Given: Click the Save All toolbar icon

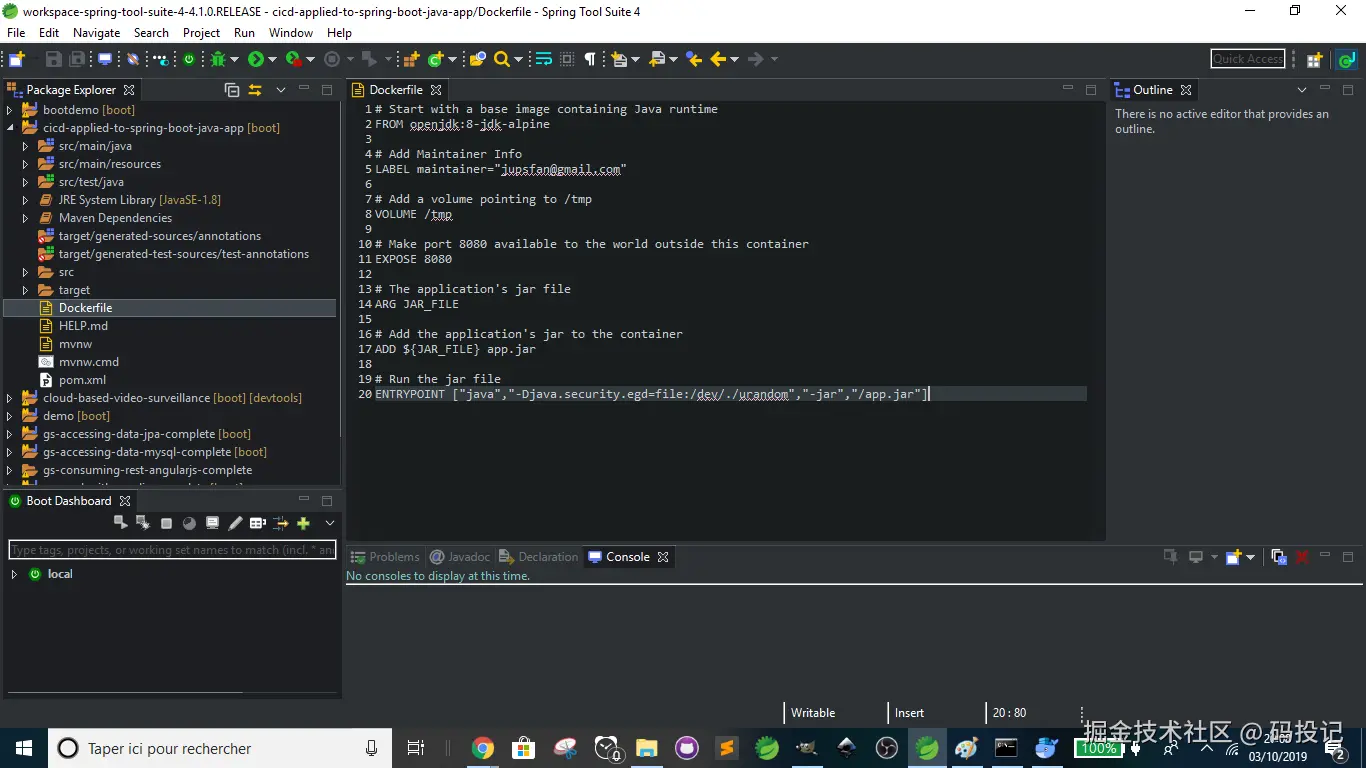Looking at the screenshot, I should 77,59.
